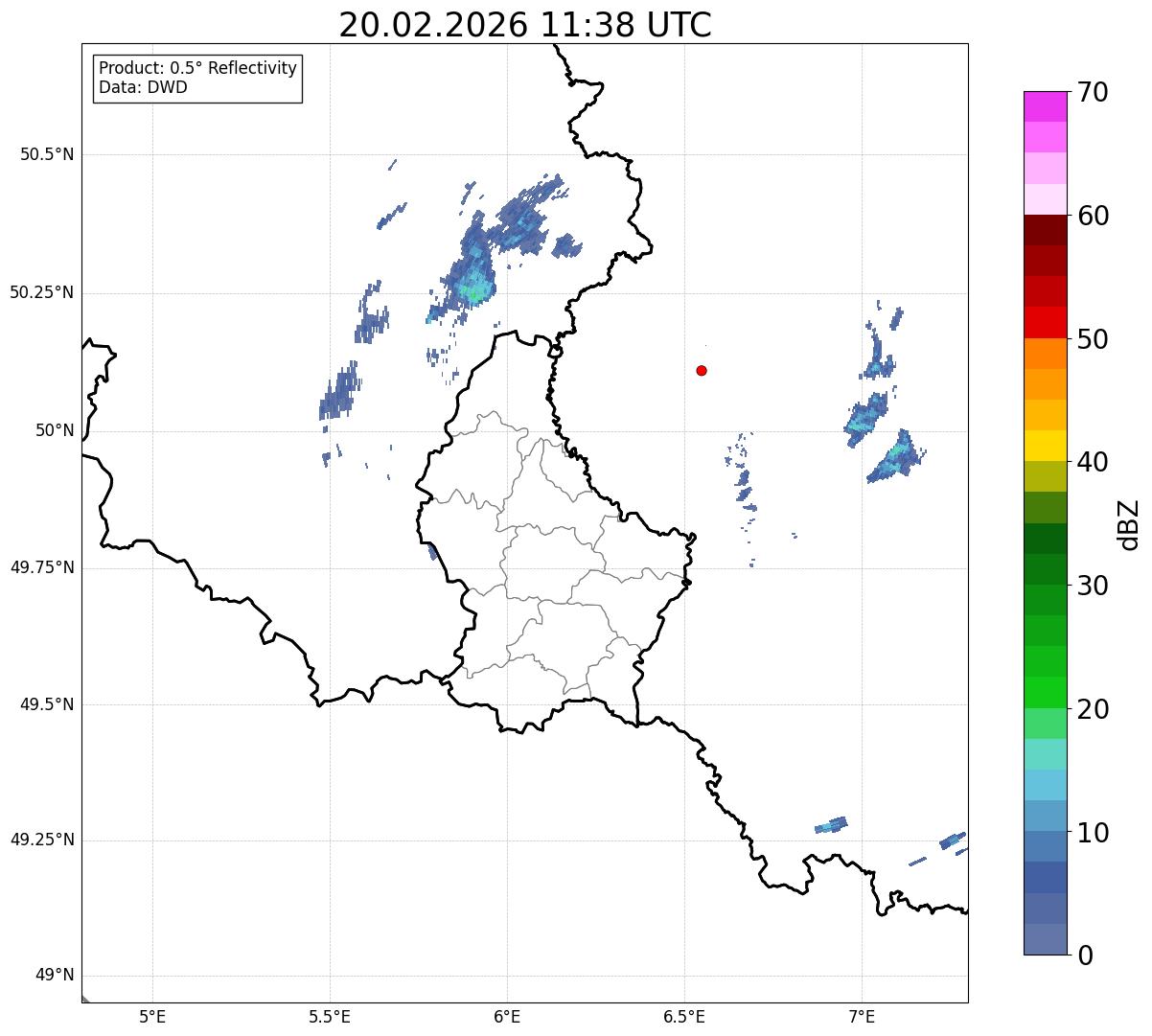Image resolution: width=1152 pixels, height=1036 pixels.
Task: Click the '50.5°N' latitude label
Action: [47, 154]
